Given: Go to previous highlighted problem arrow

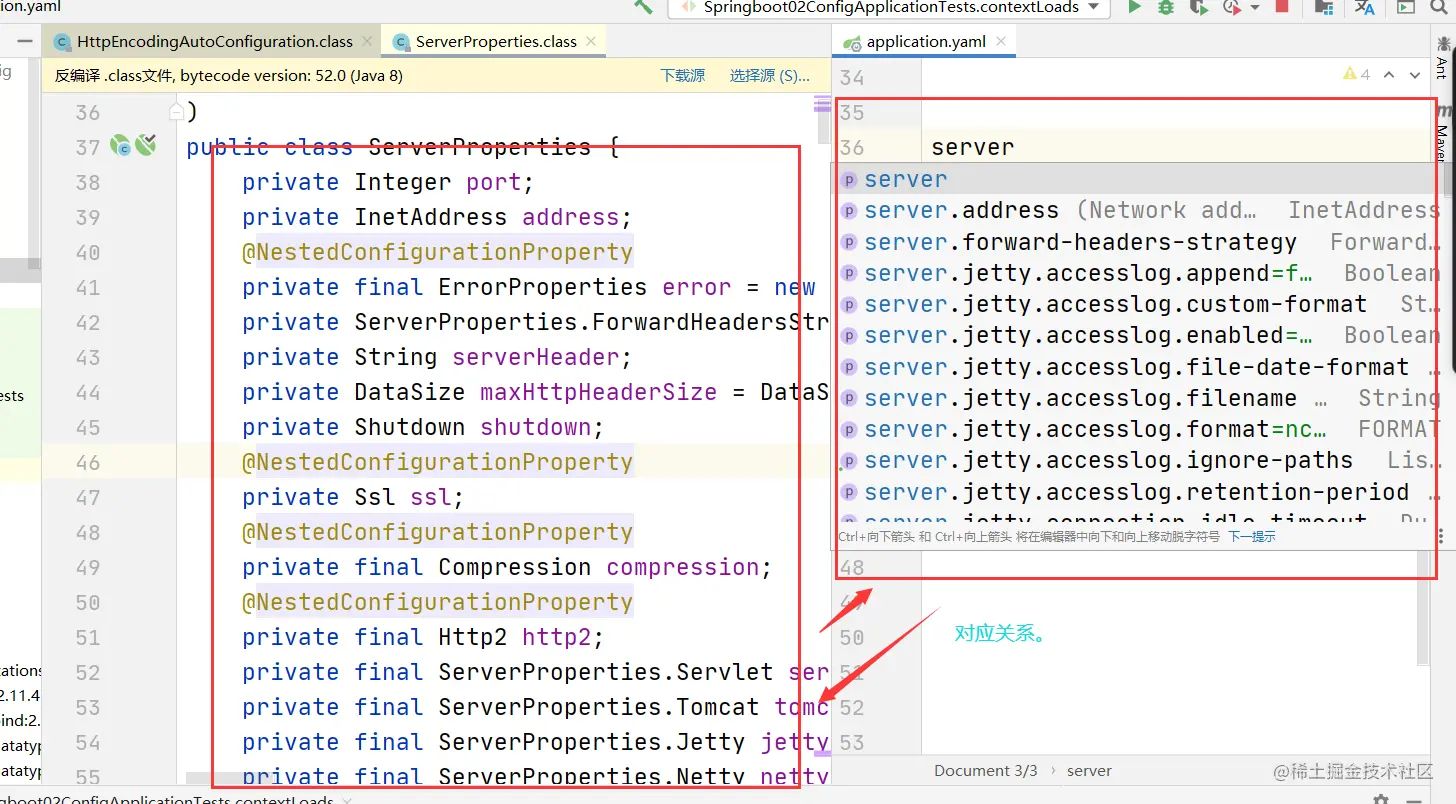Looking at the screenshot, I should (x=1390, y=75).
